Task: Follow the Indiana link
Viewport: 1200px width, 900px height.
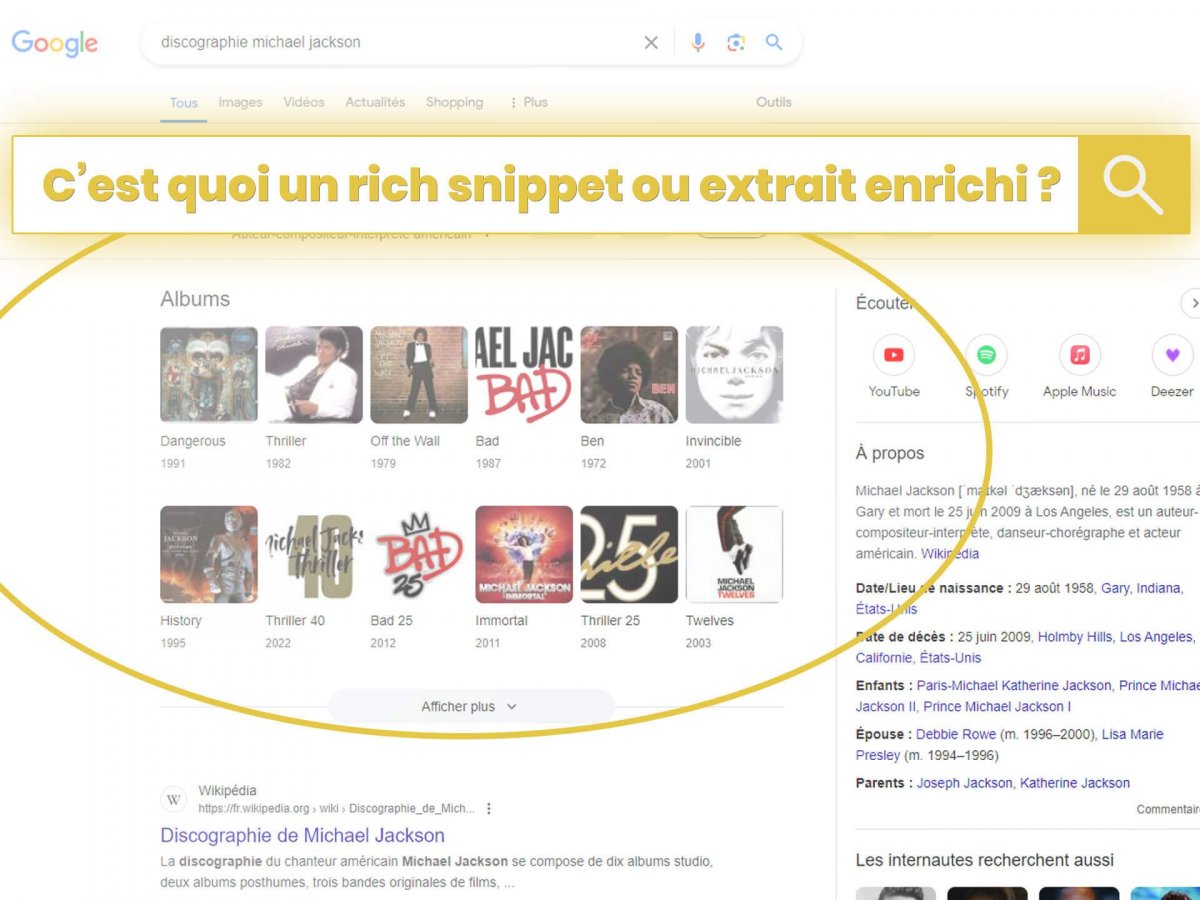Action: [1159, 588]
